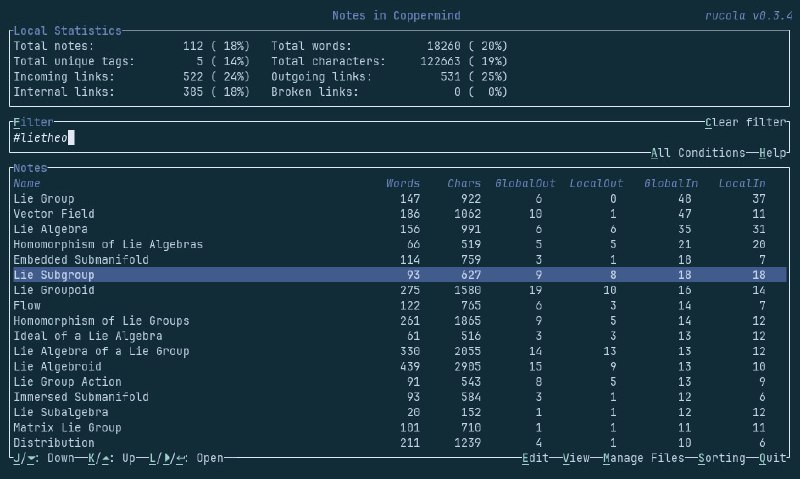
Task: Click the Incoming links value 522
Action: [193, 77]
